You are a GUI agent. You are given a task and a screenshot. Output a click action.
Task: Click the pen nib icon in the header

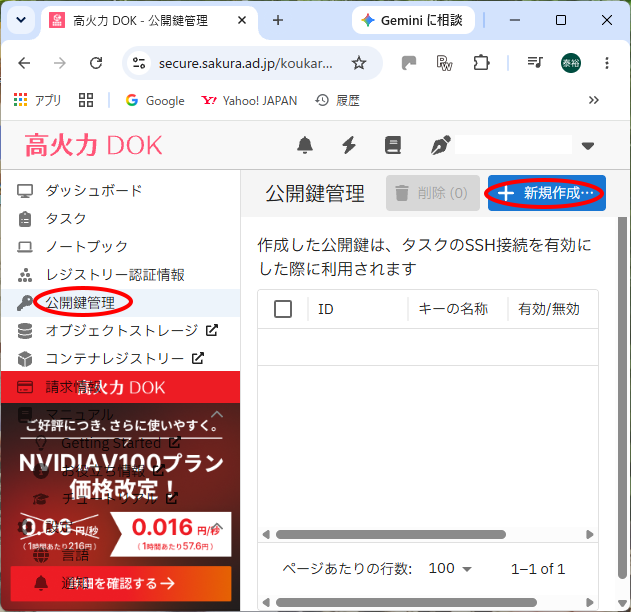click(x=440, y=145)
